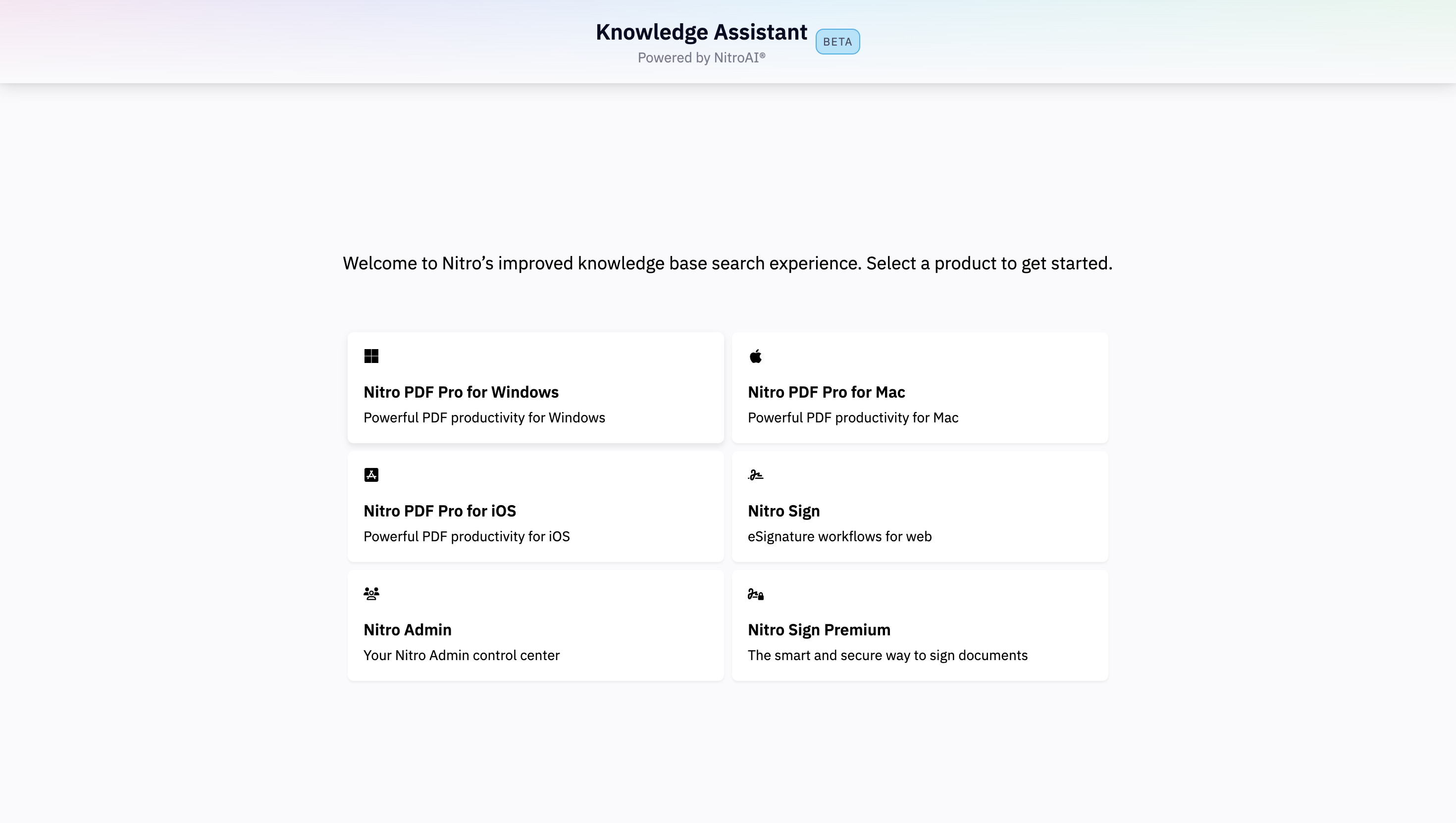Click 'Powered by NitroAI' subtitle
This screenshot has width=1456, height=823.
coord(701,57)
